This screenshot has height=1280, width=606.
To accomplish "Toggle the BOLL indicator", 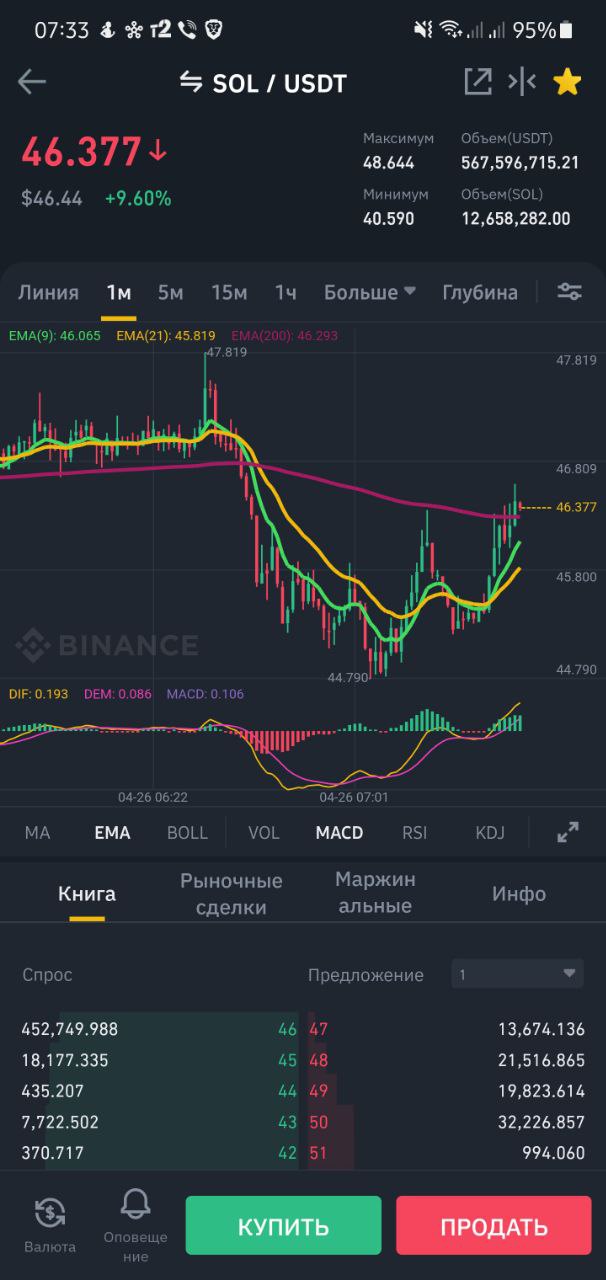I will 187,832.
